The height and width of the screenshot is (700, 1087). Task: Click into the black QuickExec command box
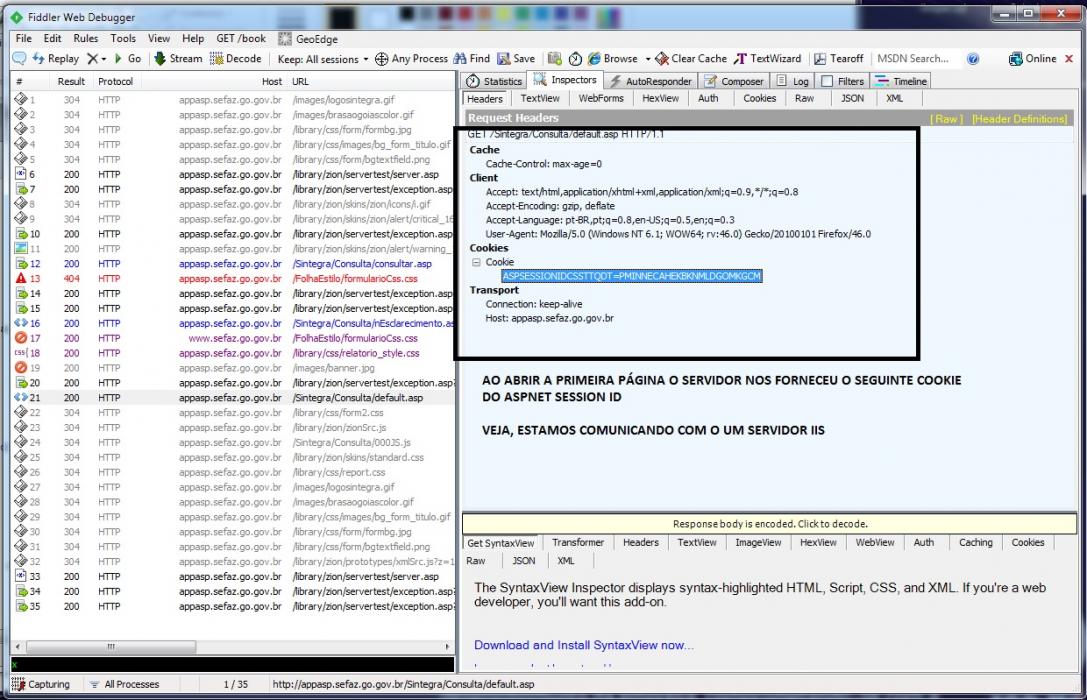233,665
